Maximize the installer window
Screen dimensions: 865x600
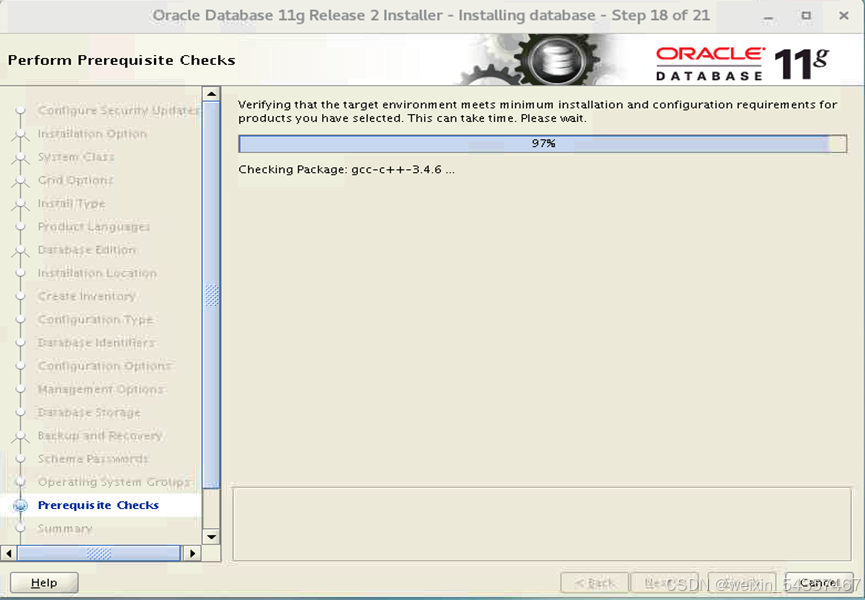pos(806,16)
